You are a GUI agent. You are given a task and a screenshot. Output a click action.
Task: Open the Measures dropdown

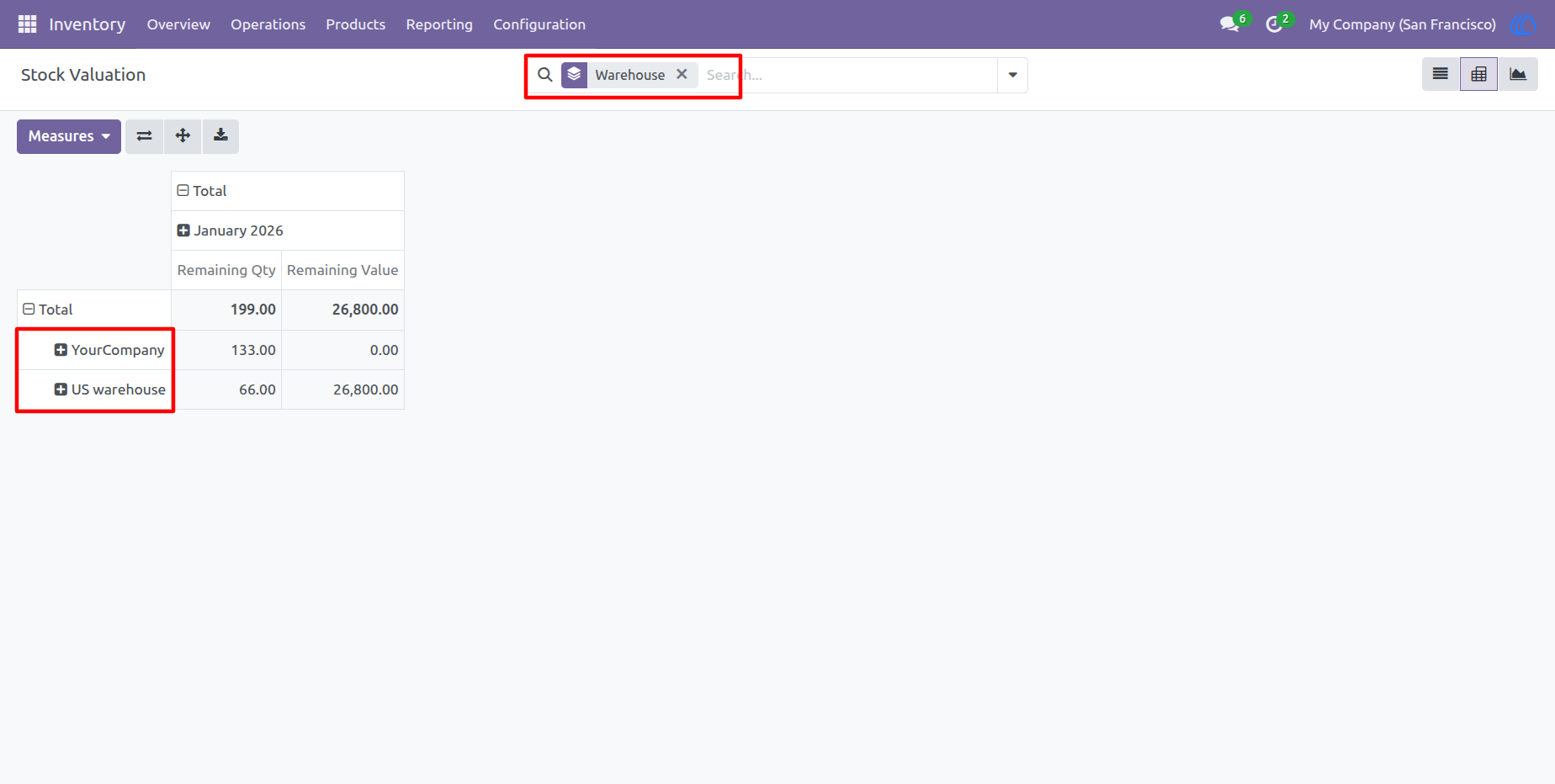[69, 136]
